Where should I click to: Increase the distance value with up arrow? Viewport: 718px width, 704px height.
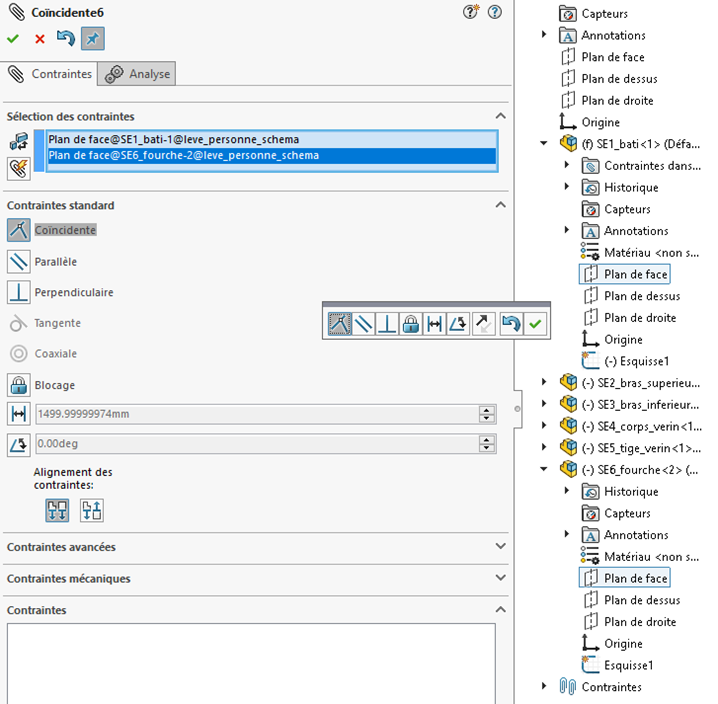[487, 409]
